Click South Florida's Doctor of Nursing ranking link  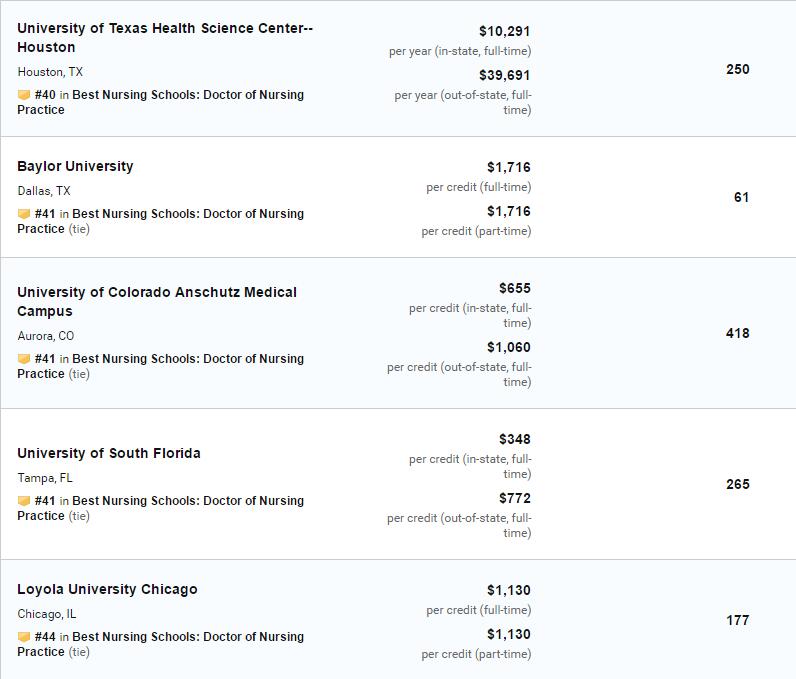(160, 508)
